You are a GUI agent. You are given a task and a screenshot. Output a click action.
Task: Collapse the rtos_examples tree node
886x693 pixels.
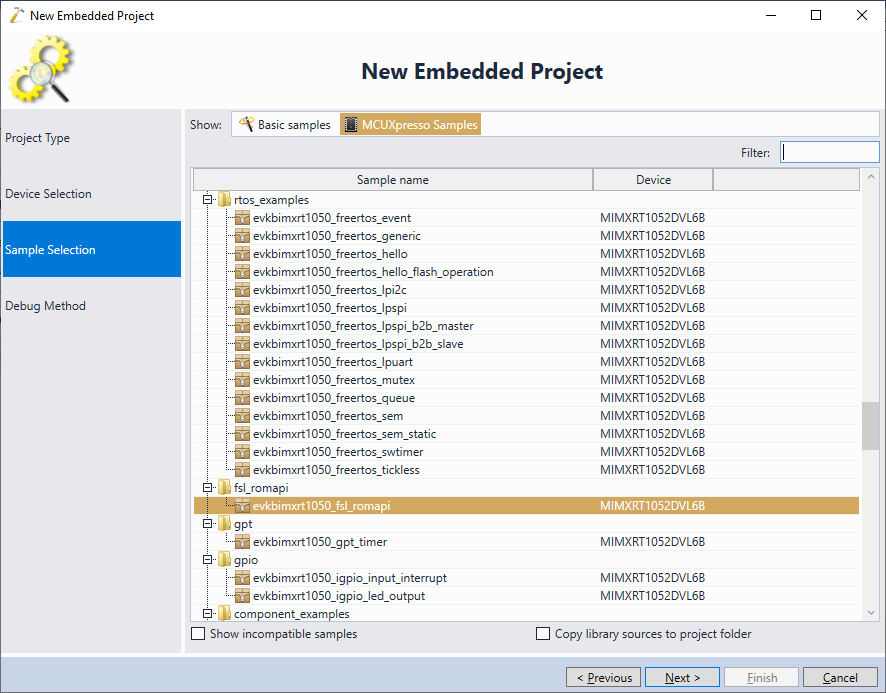[207, 200]
